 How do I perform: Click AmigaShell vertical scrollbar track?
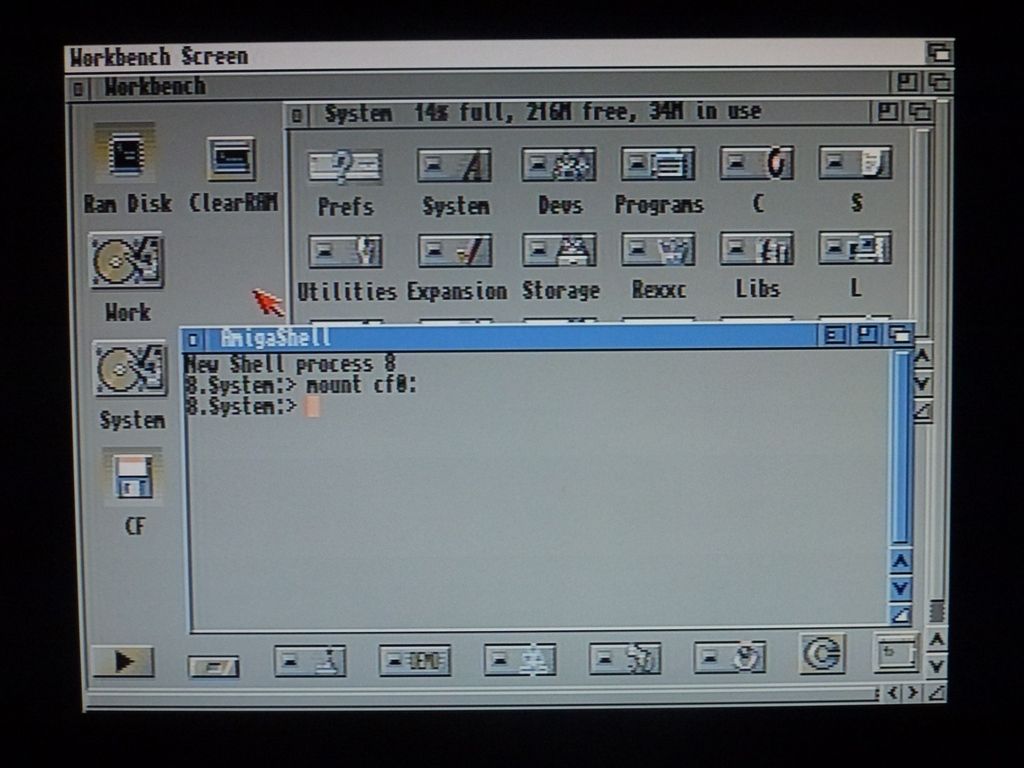(x=901, y=450)
